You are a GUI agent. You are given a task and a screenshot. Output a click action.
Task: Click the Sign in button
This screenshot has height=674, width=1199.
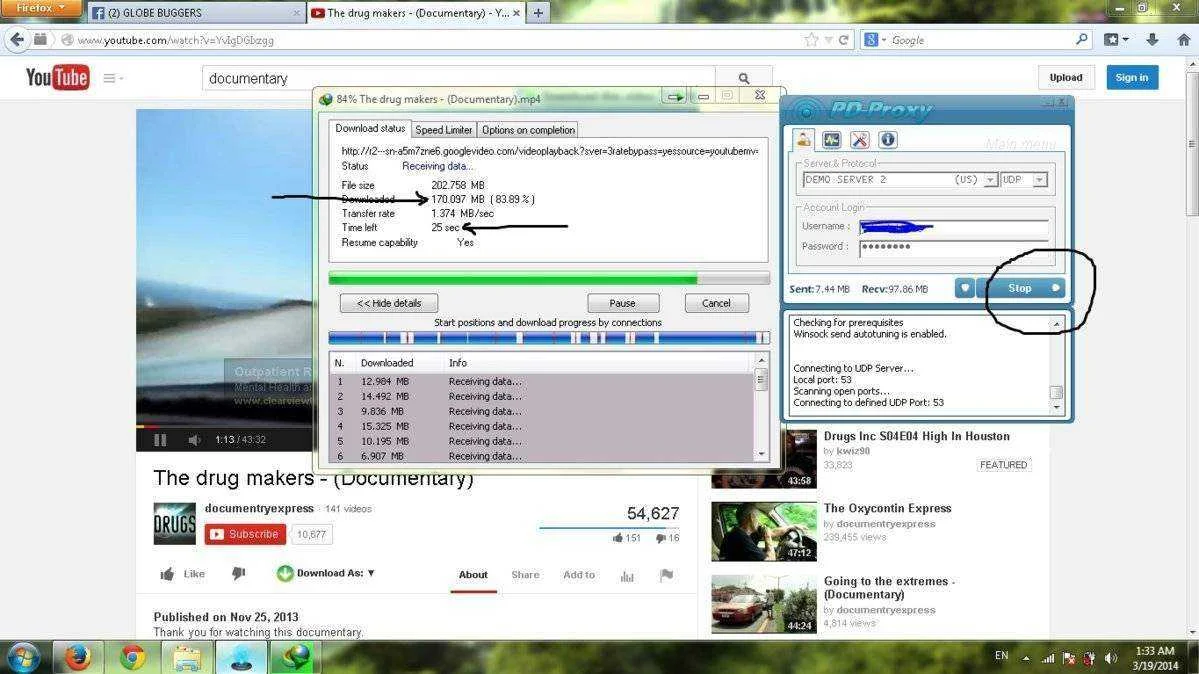point(1132,77)
